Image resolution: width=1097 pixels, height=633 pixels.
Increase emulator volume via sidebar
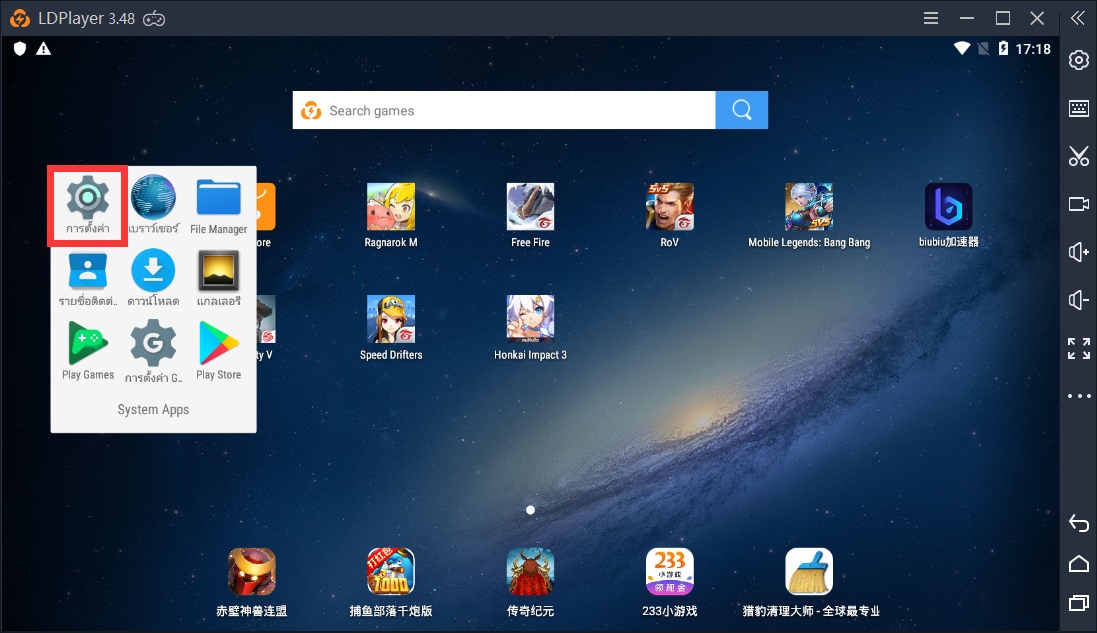pyautogui.click(x=1078, y=252)
